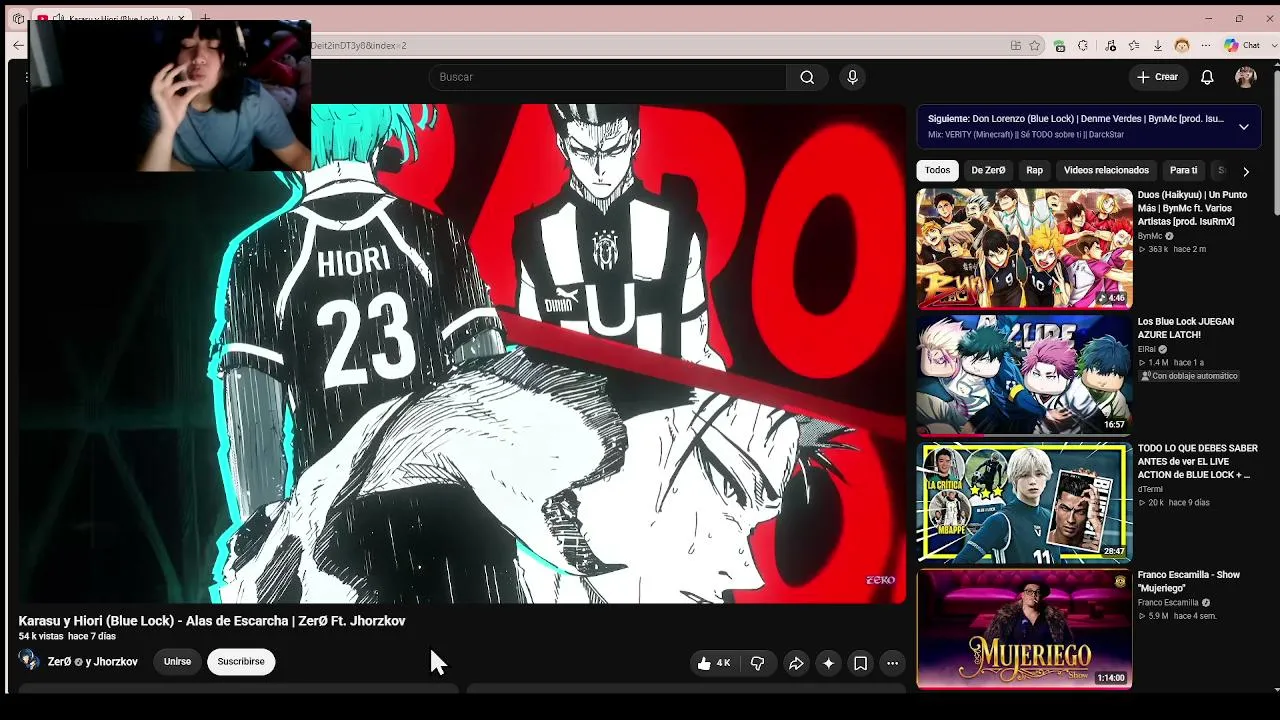Screen dimensions: 1280x720
Task: Open Los Blue Lock JUEGAN AZURE LATCH title
Action: click(x=1186, y=328)
